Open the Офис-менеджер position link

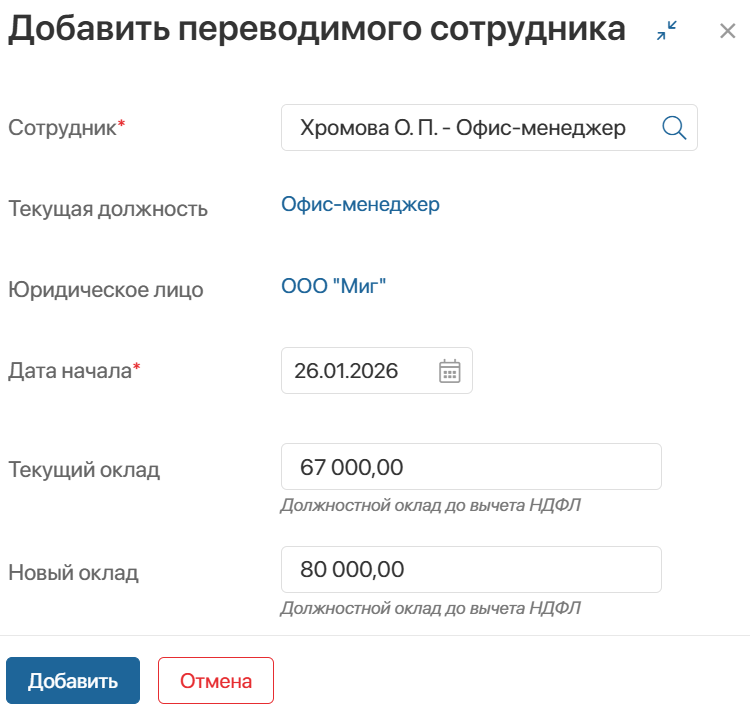click(x=360, y=205)
